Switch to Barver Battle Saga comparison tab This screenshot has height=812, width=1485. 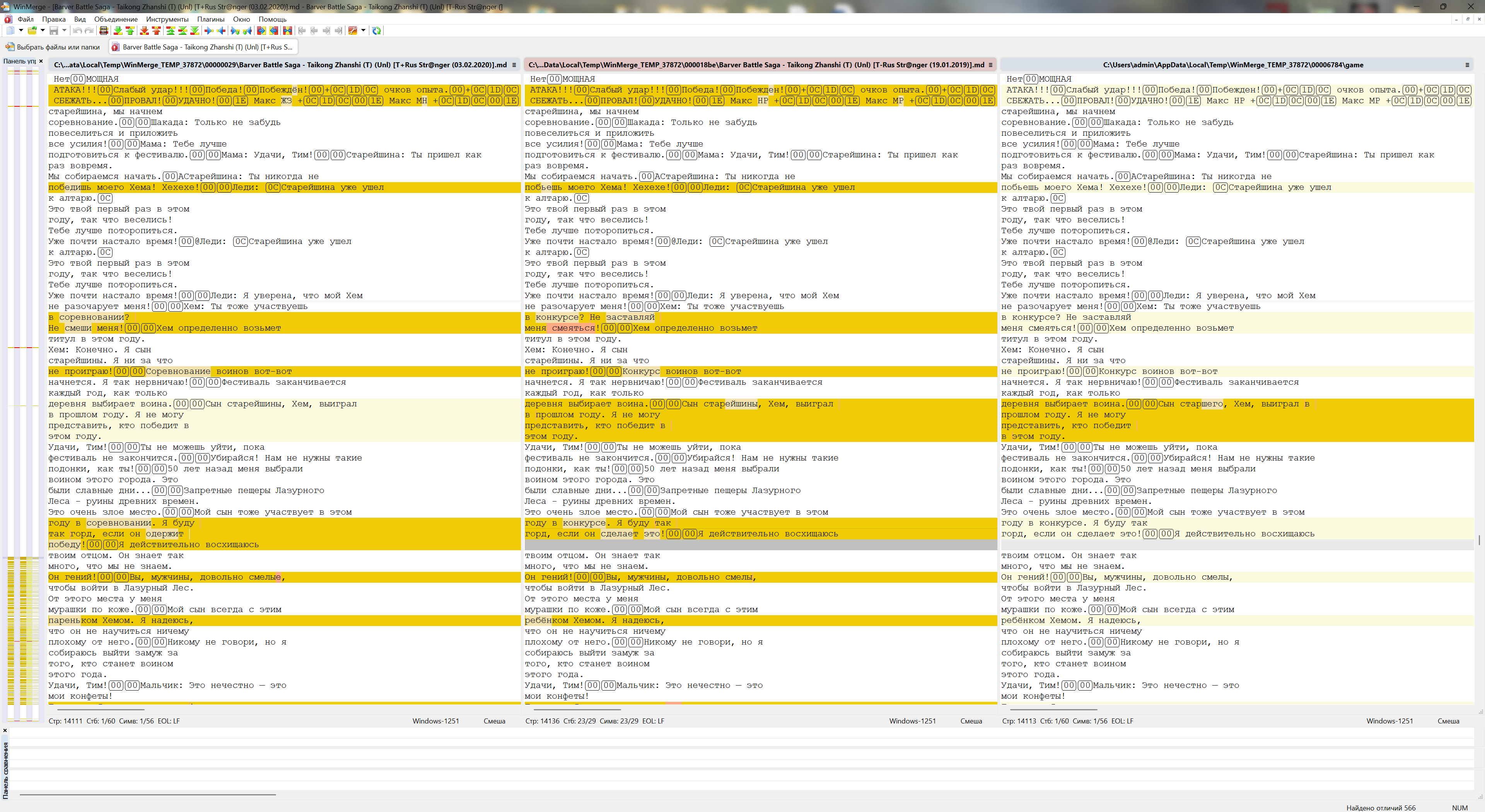[203, 47]
